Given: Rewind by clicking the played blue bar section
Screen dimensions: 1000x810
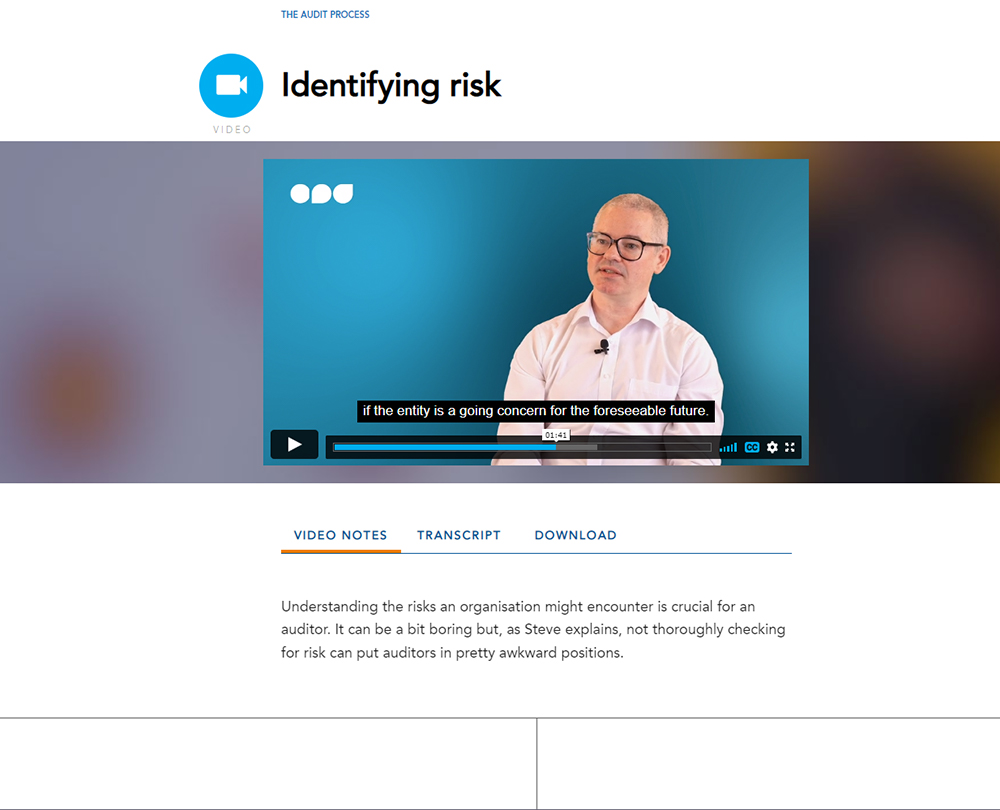Looking at the screenshot, I should [x=445, y=447].
